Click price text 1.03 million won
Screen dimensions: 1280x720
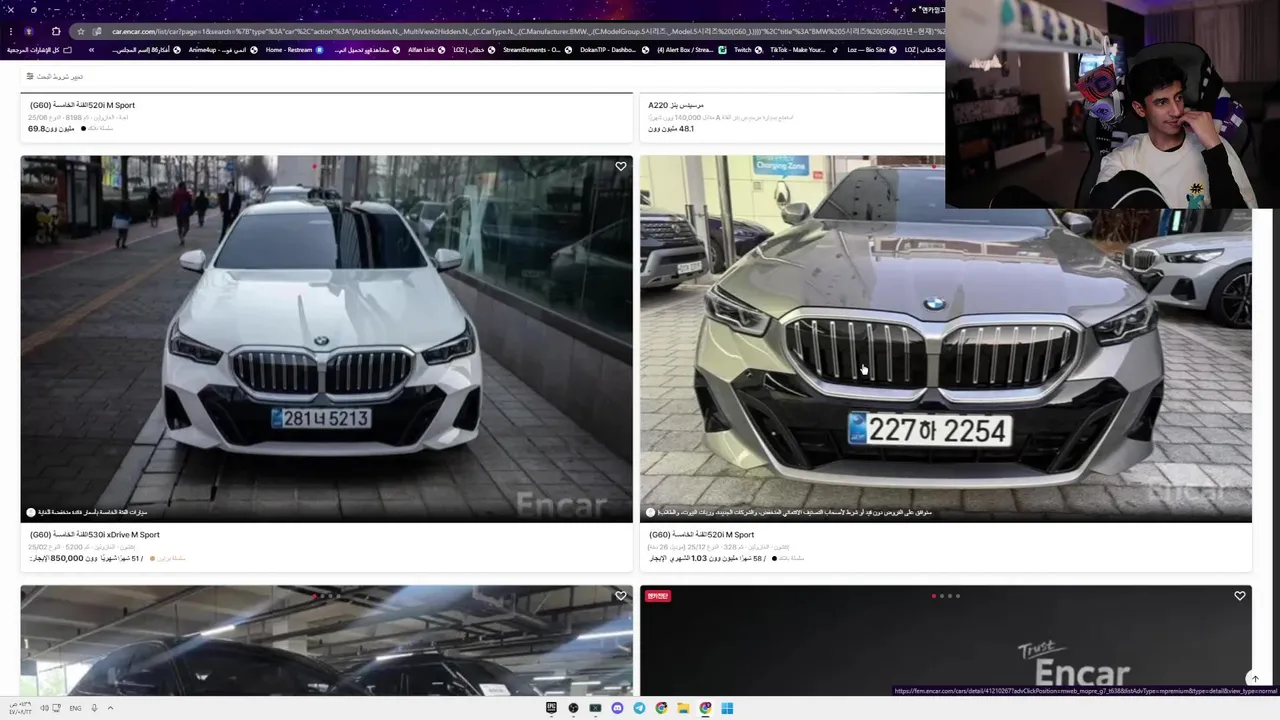point(708,559)
